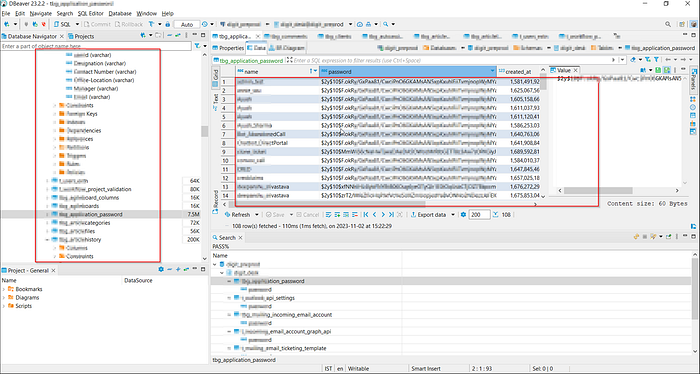The height and width of the screenshot is (374, 700).
Task: Click the Refresh button
Action: 238,215
